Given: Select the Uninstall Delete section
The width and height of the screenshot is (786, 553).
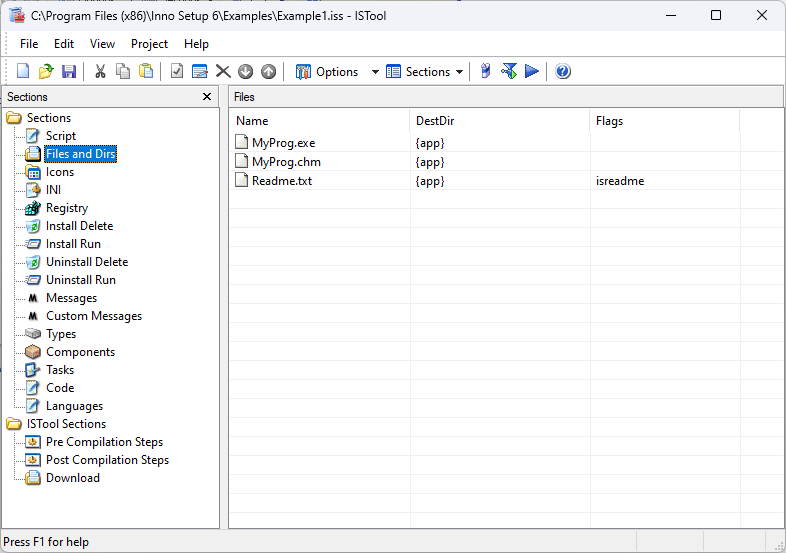Looking at the screenshot, I should pos(87,262).
